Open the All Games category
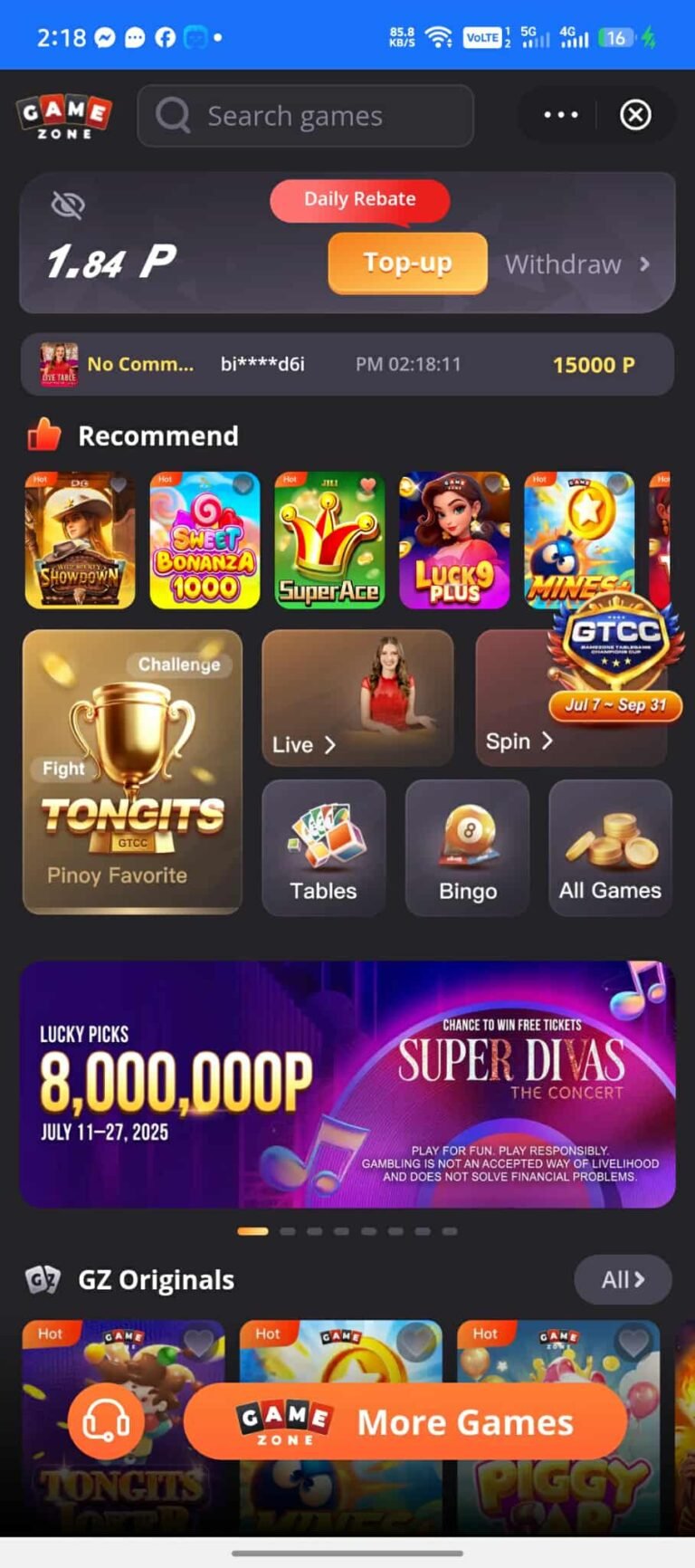The image size is (695, 1568). pos(610,848)
